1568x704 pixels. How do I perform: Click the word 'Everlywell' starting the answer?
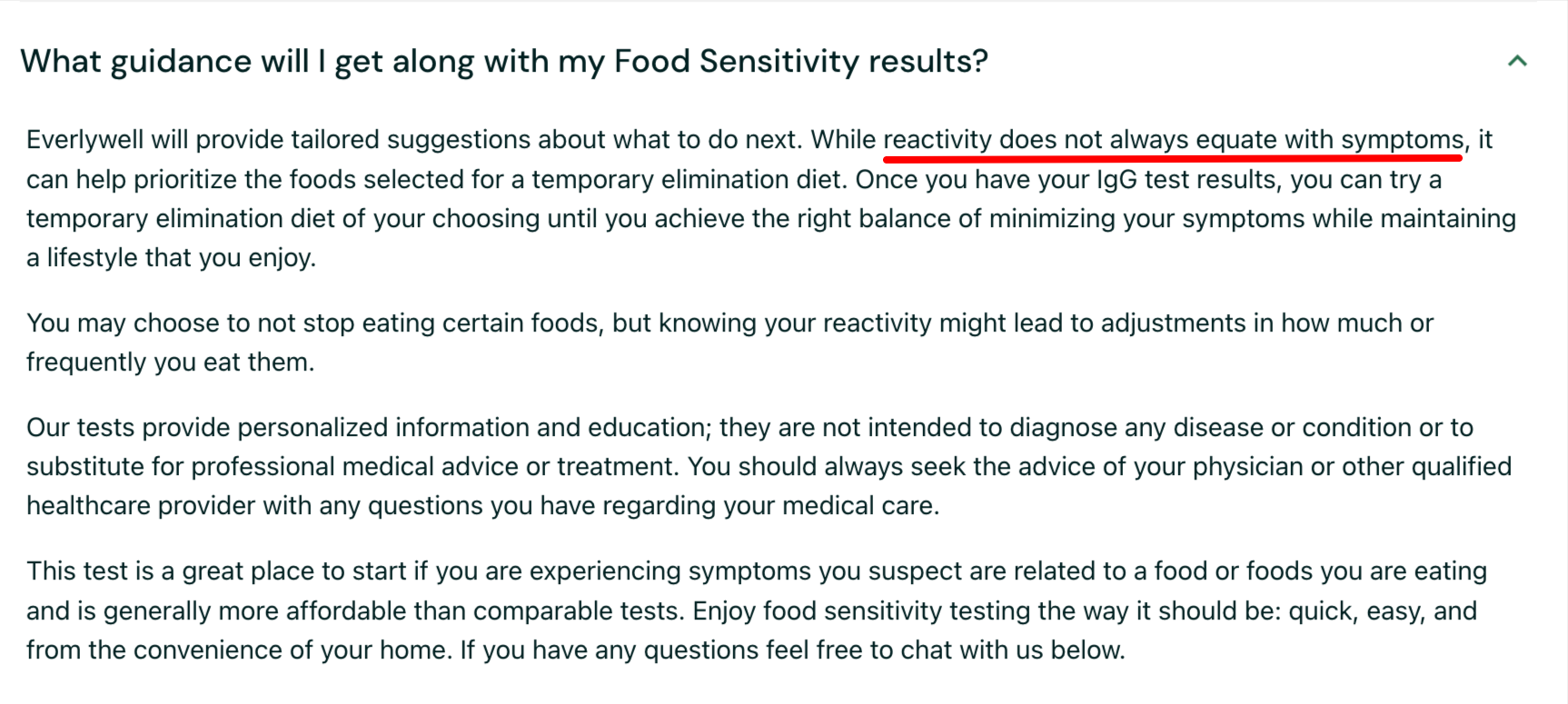pos(85,140)
